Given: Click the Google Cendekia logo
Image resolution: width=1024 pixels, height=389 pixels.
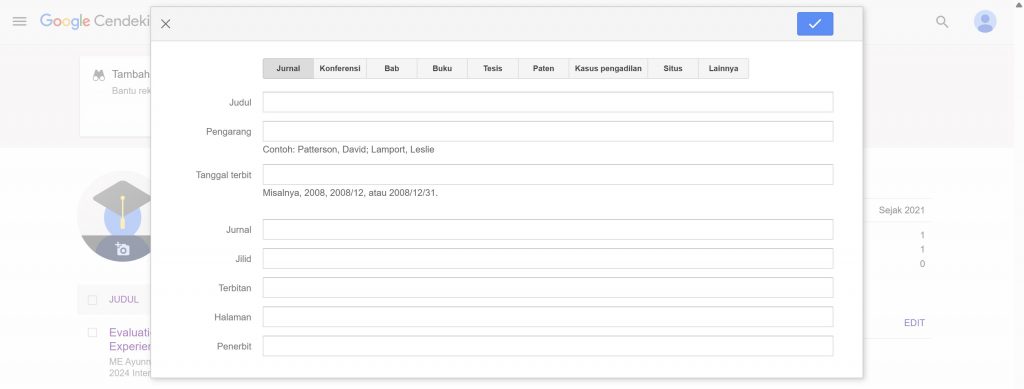Looking at the screenshot, I should pyautogui.click(x=95, y=21).
